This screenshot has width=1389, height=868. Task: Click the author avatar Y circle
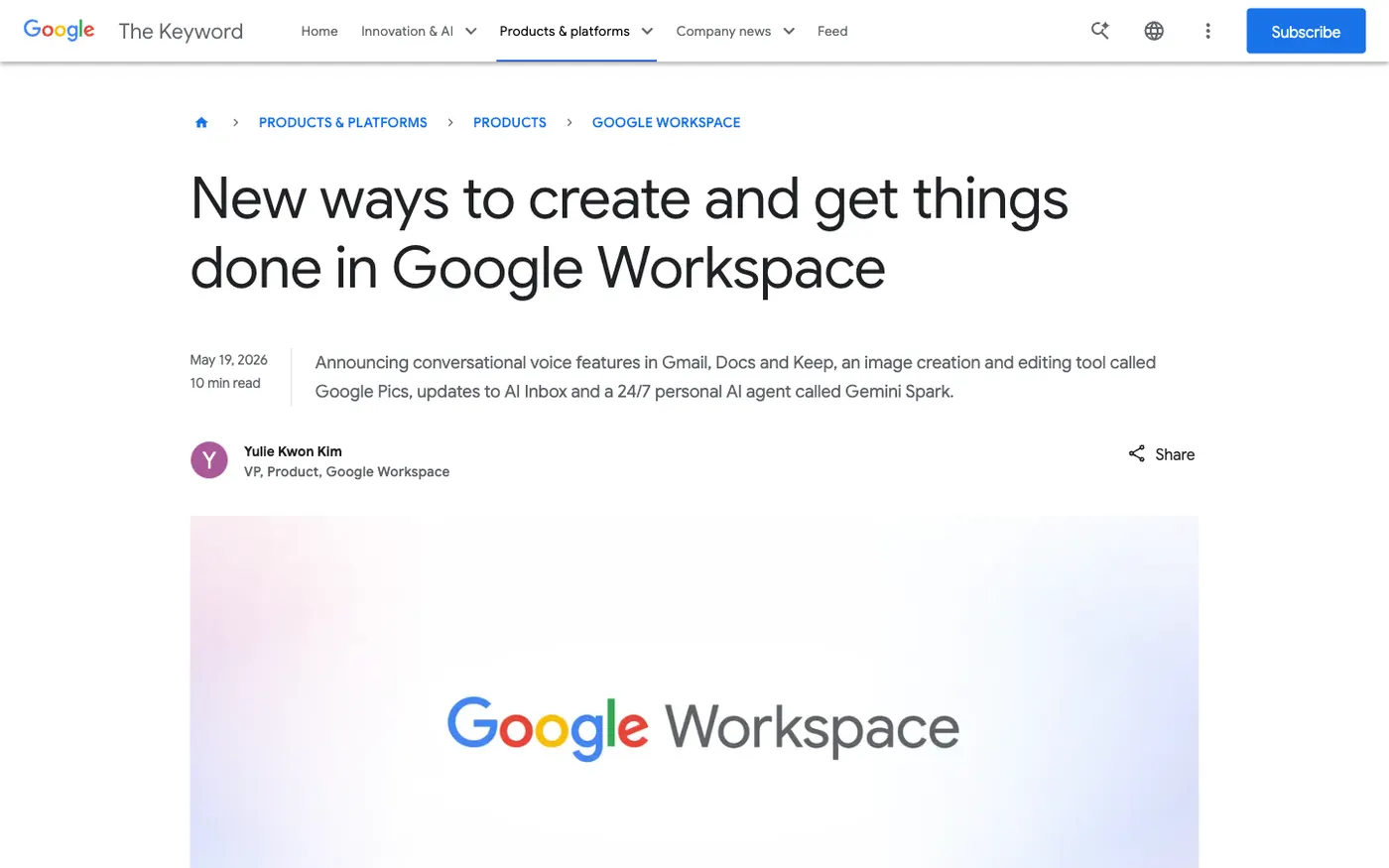tap(209, 460)
